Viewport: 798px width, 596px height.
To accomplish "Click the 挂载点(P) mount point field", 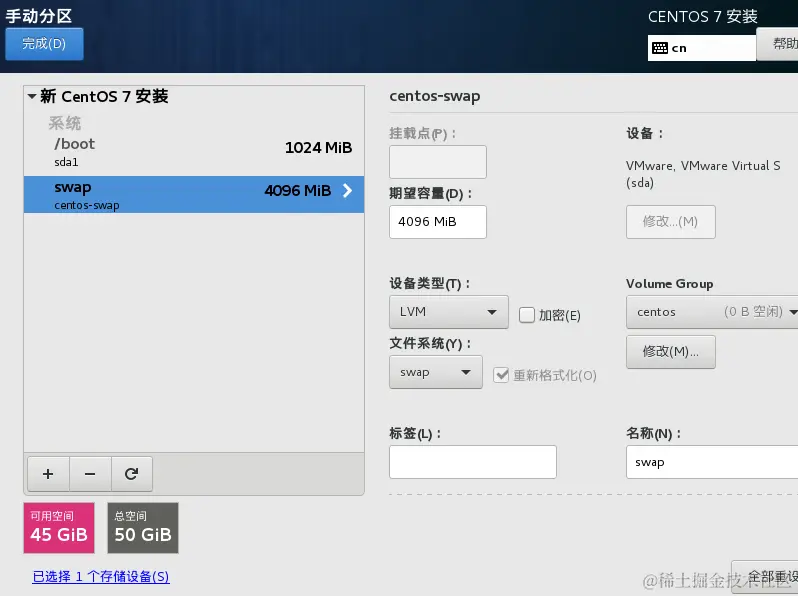I will 438,162.
